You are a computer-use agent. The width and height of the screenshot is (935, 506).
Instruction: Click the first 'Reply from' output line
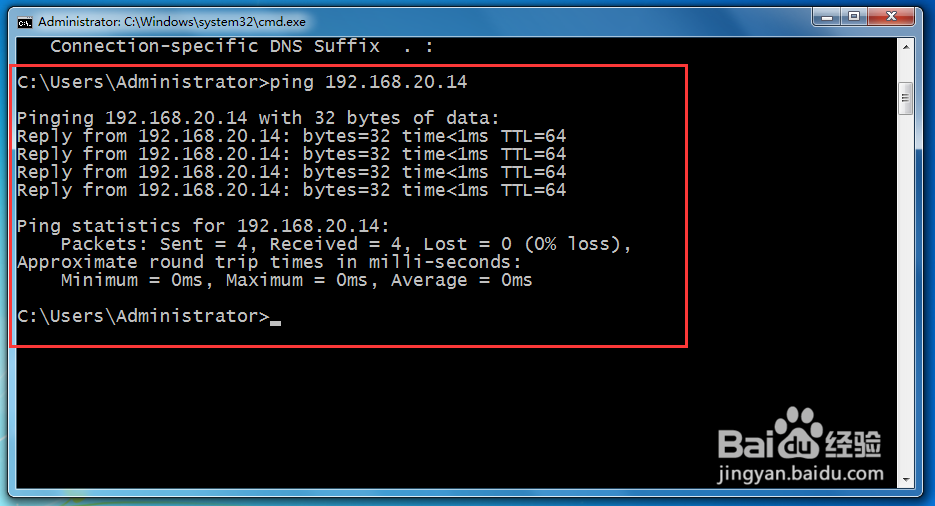pyautogui.click(x=291, y=136)
